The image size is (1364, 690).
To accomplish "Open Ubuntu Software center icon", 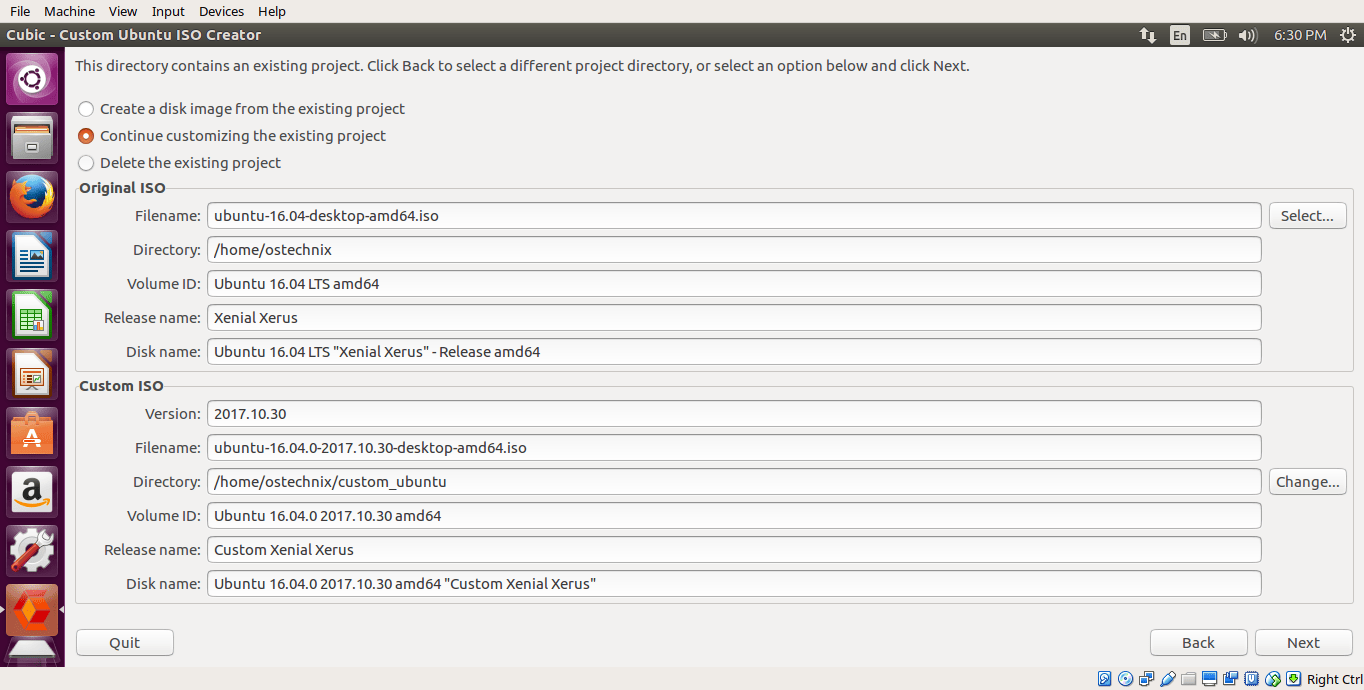I will [x=32, y=432].
